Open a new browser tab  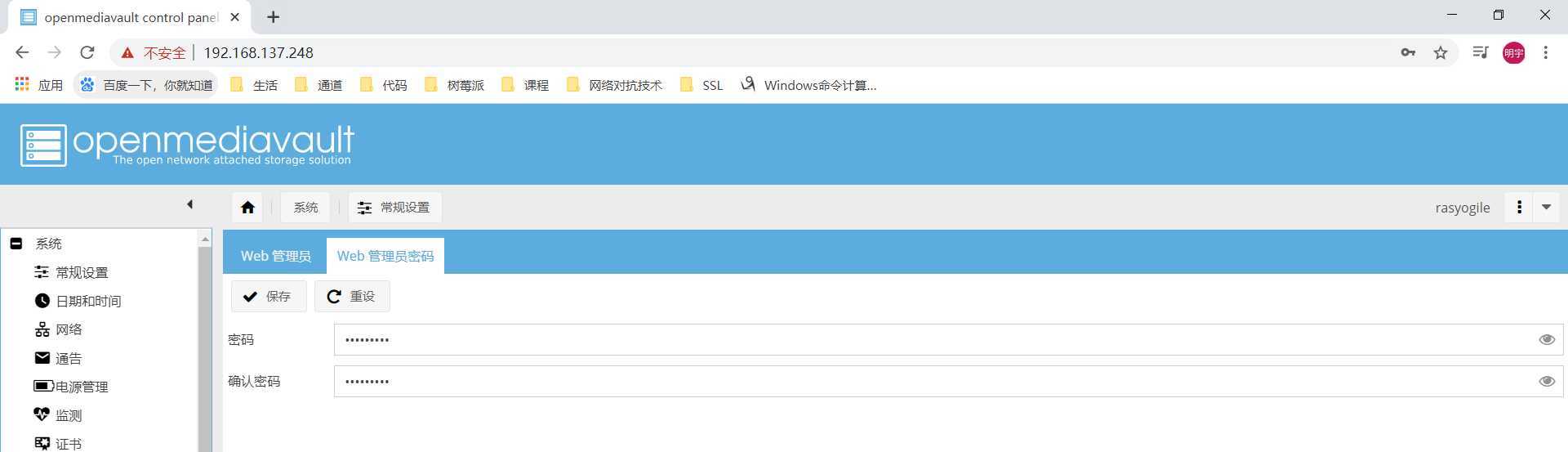[273, 17]
